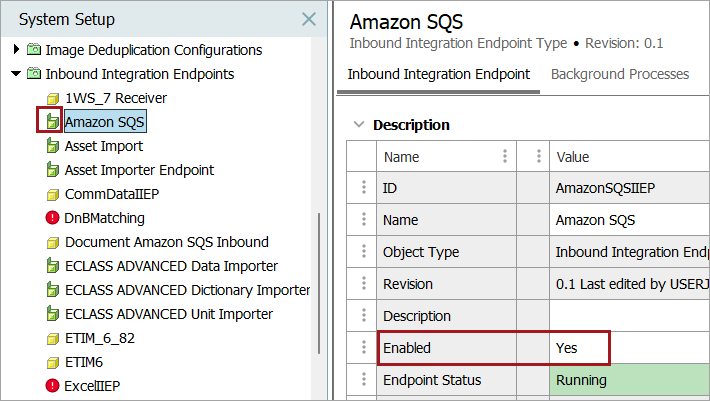Screen dimensions: 710x401
Task: Collapse the Description section
Action: point(358,125)
